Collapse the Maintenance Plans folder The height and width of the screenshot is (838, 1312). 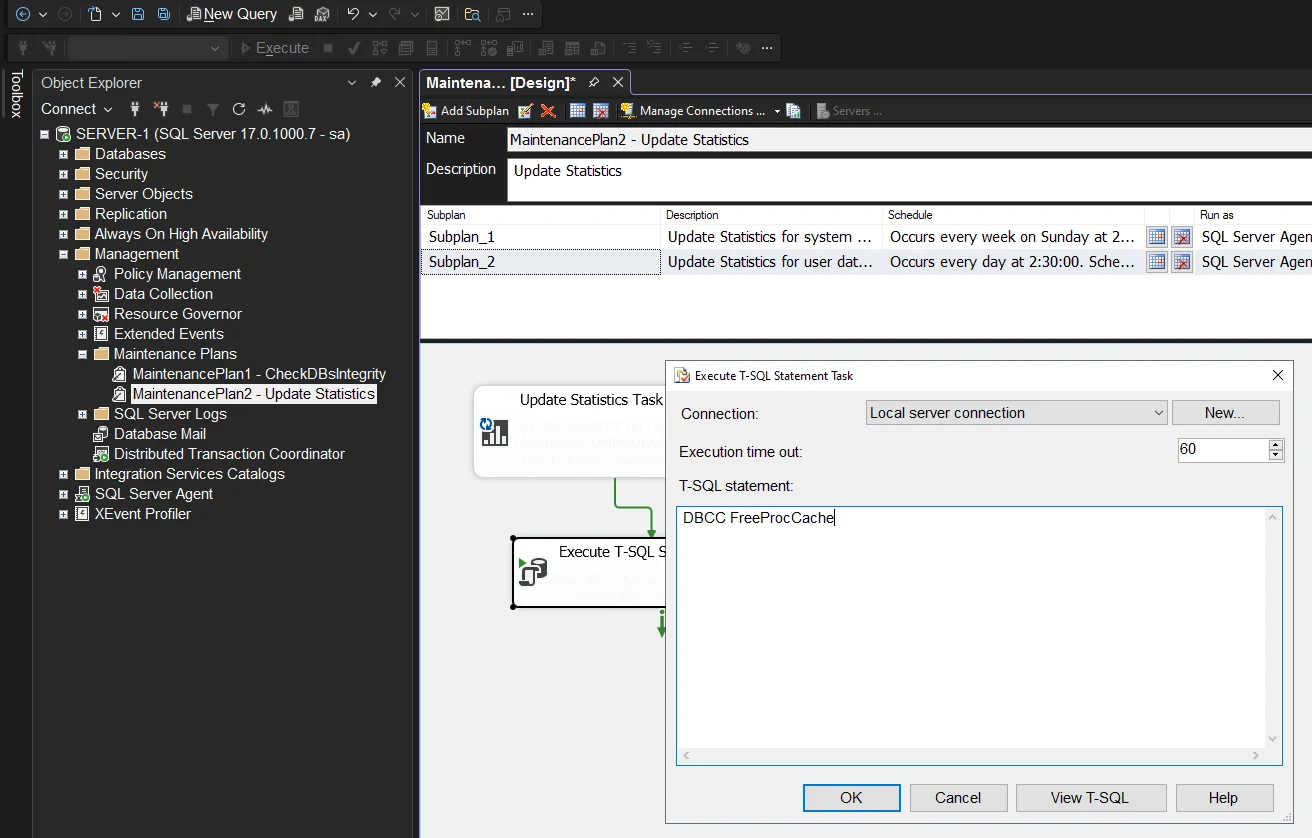click(83, 354)
